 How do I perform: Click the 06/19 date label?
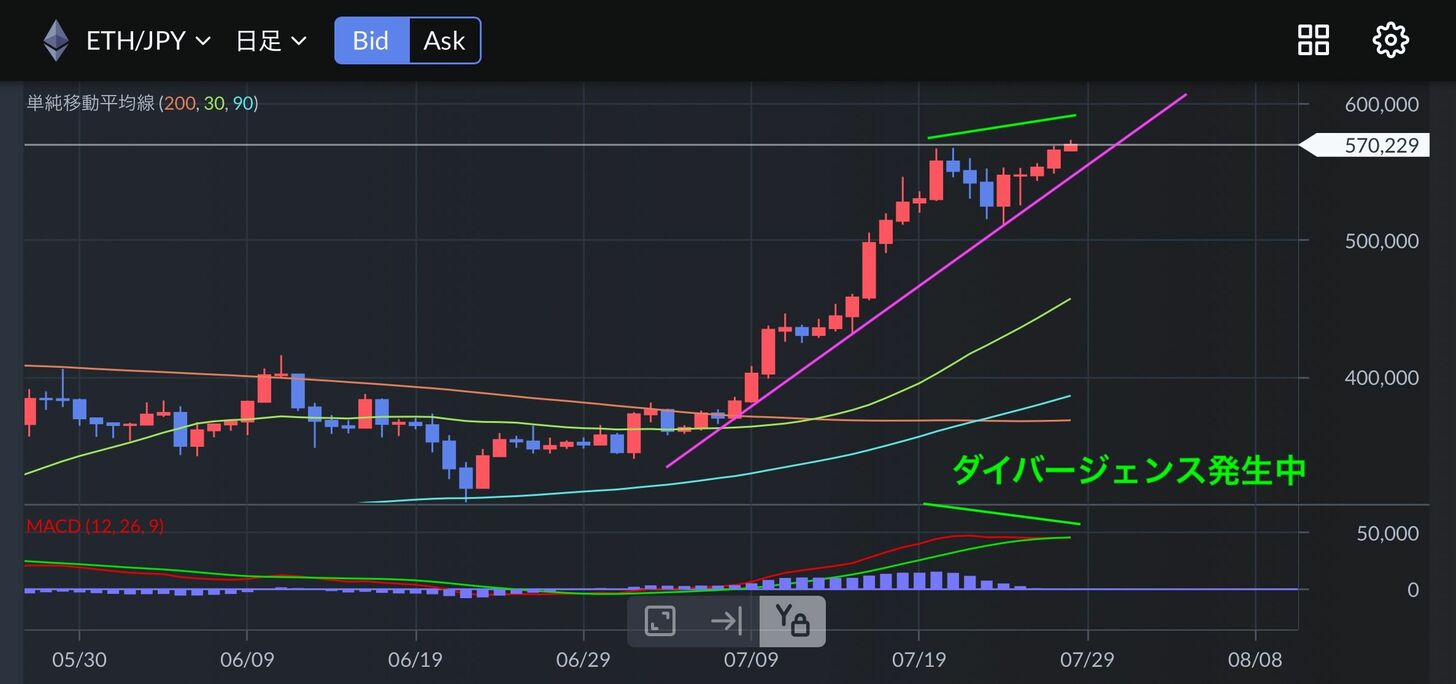pyautogui.click(x=415, y=661)
